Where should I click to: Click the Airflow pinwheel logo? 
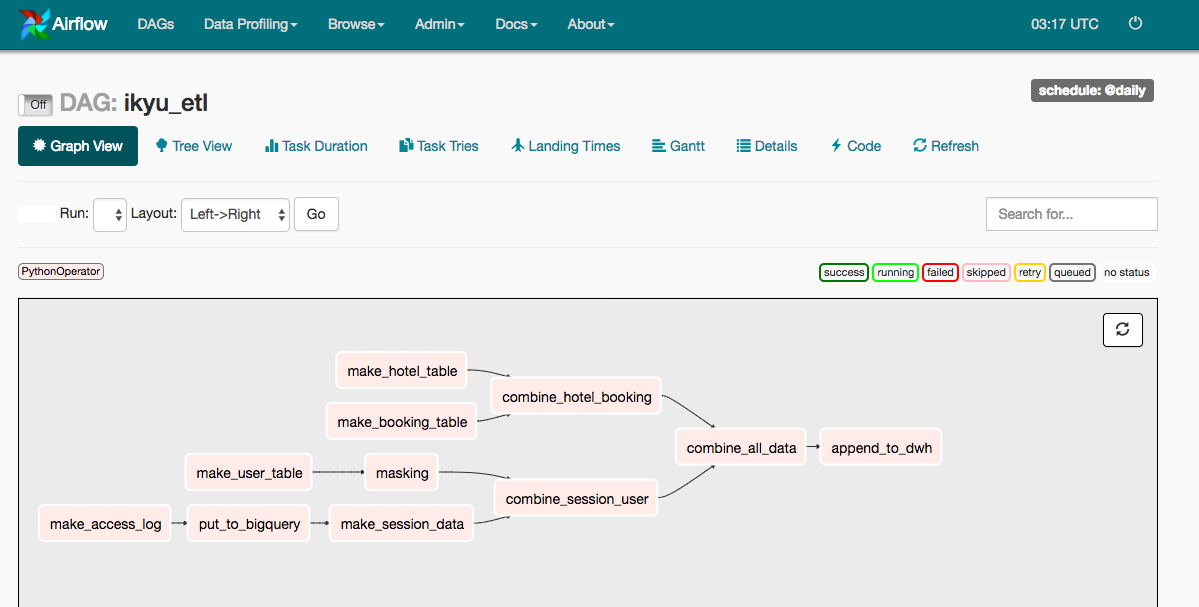34,24
